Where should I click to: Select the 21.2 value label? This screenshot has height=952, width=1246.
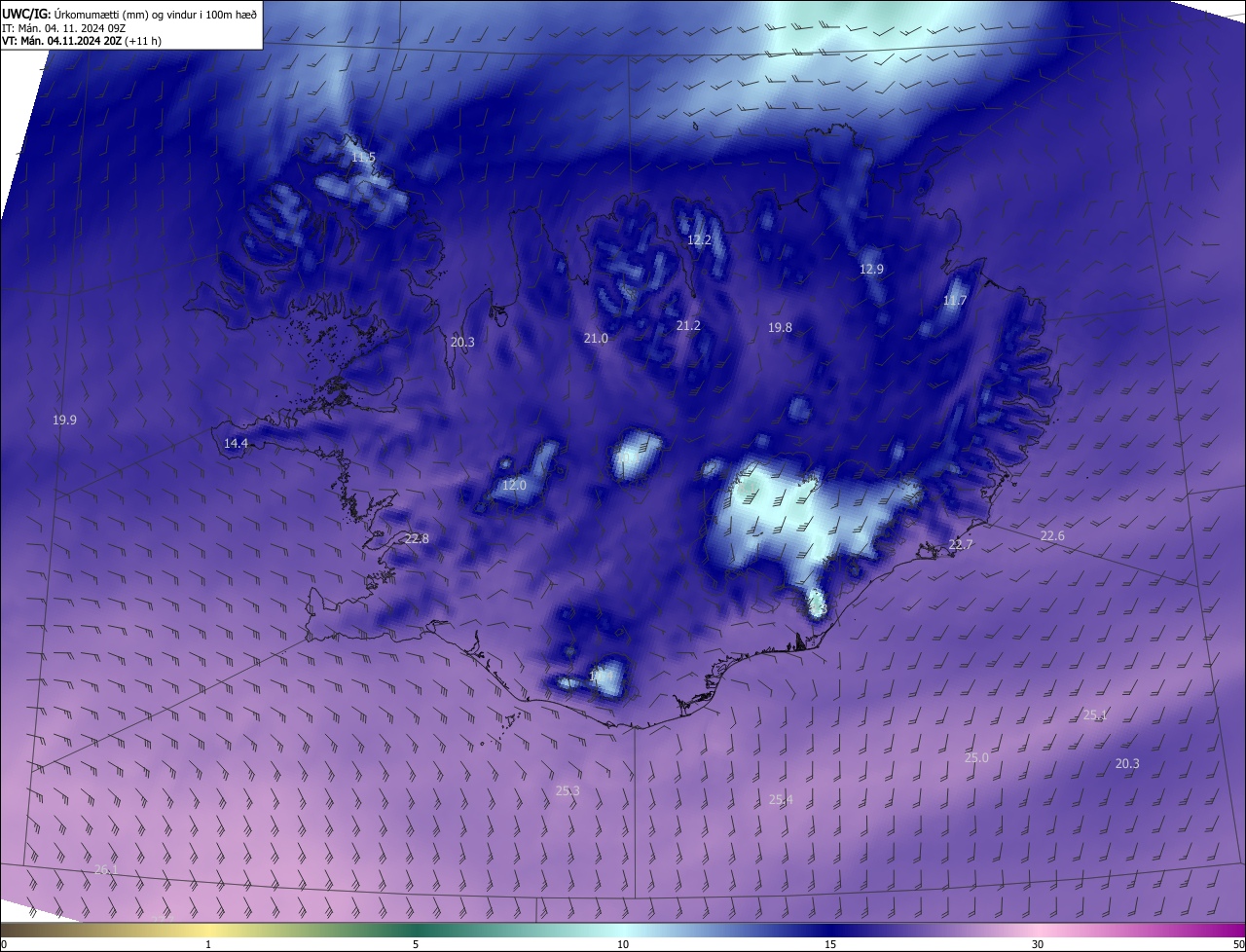pyautogui.click(x=688, y=325)
